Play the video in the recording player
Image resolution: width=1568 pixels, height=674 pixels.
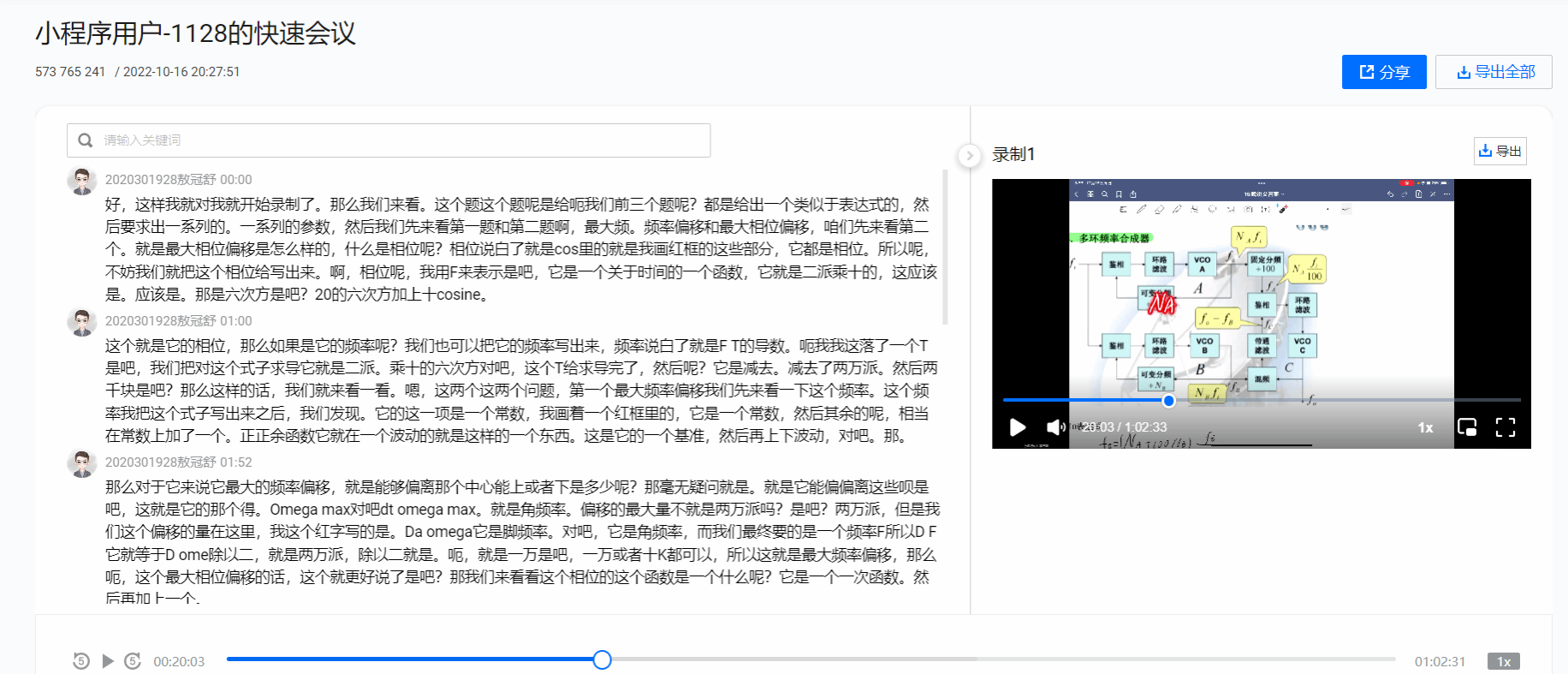coord(1018,427)
